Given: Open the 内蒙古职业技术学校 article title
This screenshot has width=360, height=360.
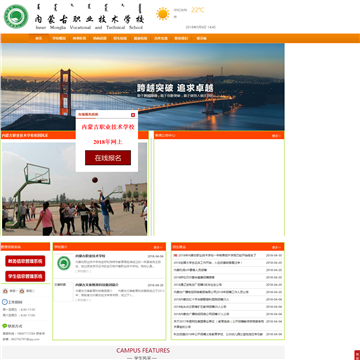Looking at the screenshot, I should click(x=90, y=256).
